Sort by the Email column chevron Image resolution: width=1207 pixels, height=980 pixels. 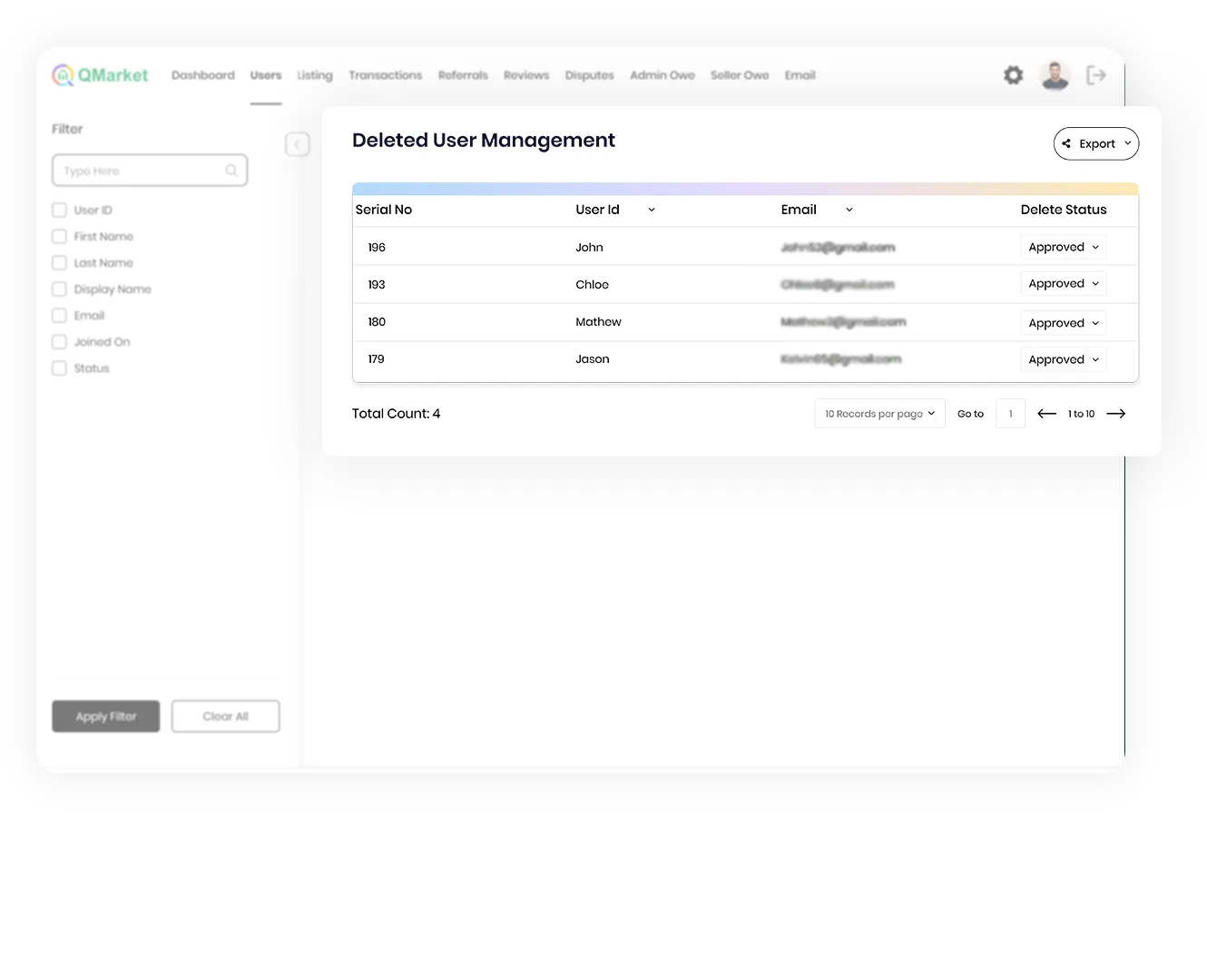point(849,210)
